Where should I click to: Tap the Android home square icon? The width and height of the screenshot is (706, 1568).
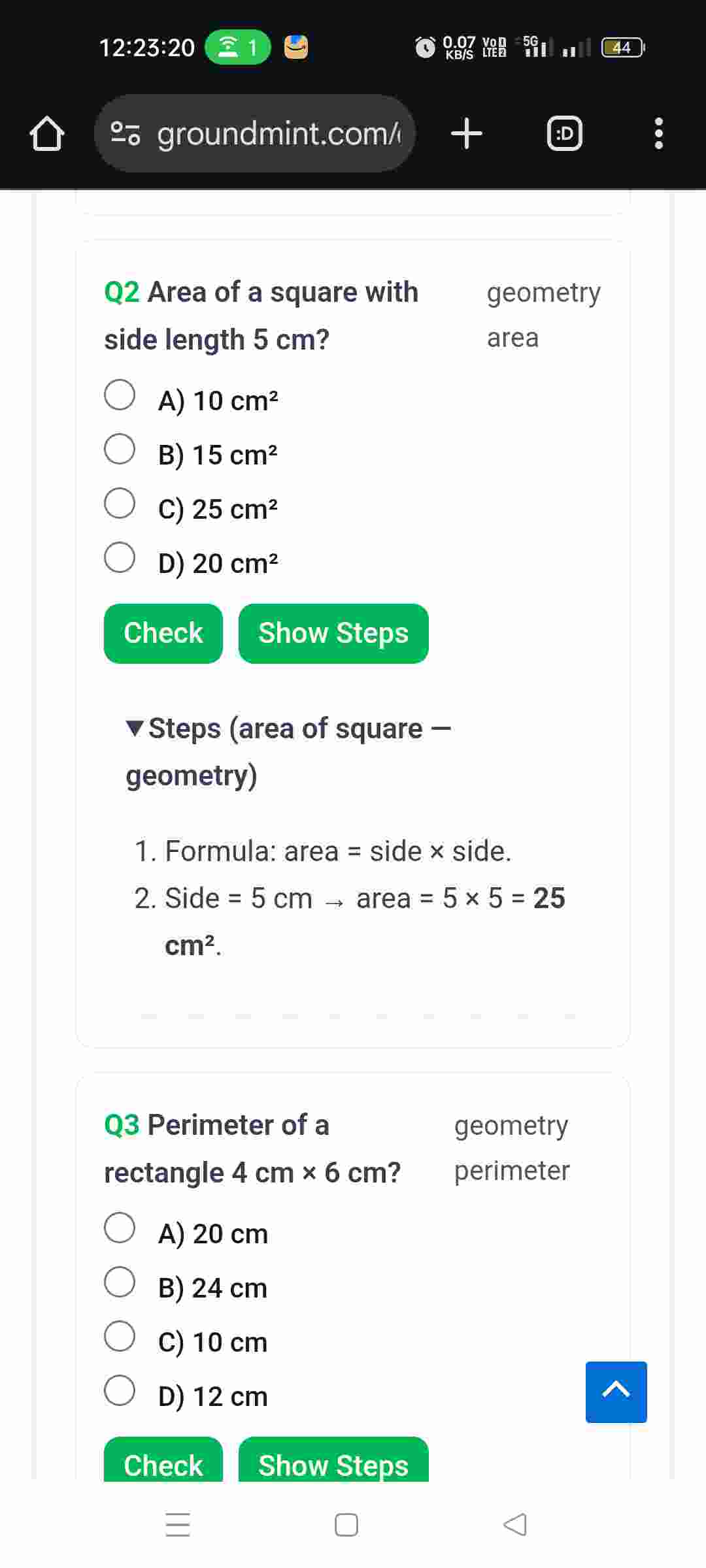click(346, 1524)
